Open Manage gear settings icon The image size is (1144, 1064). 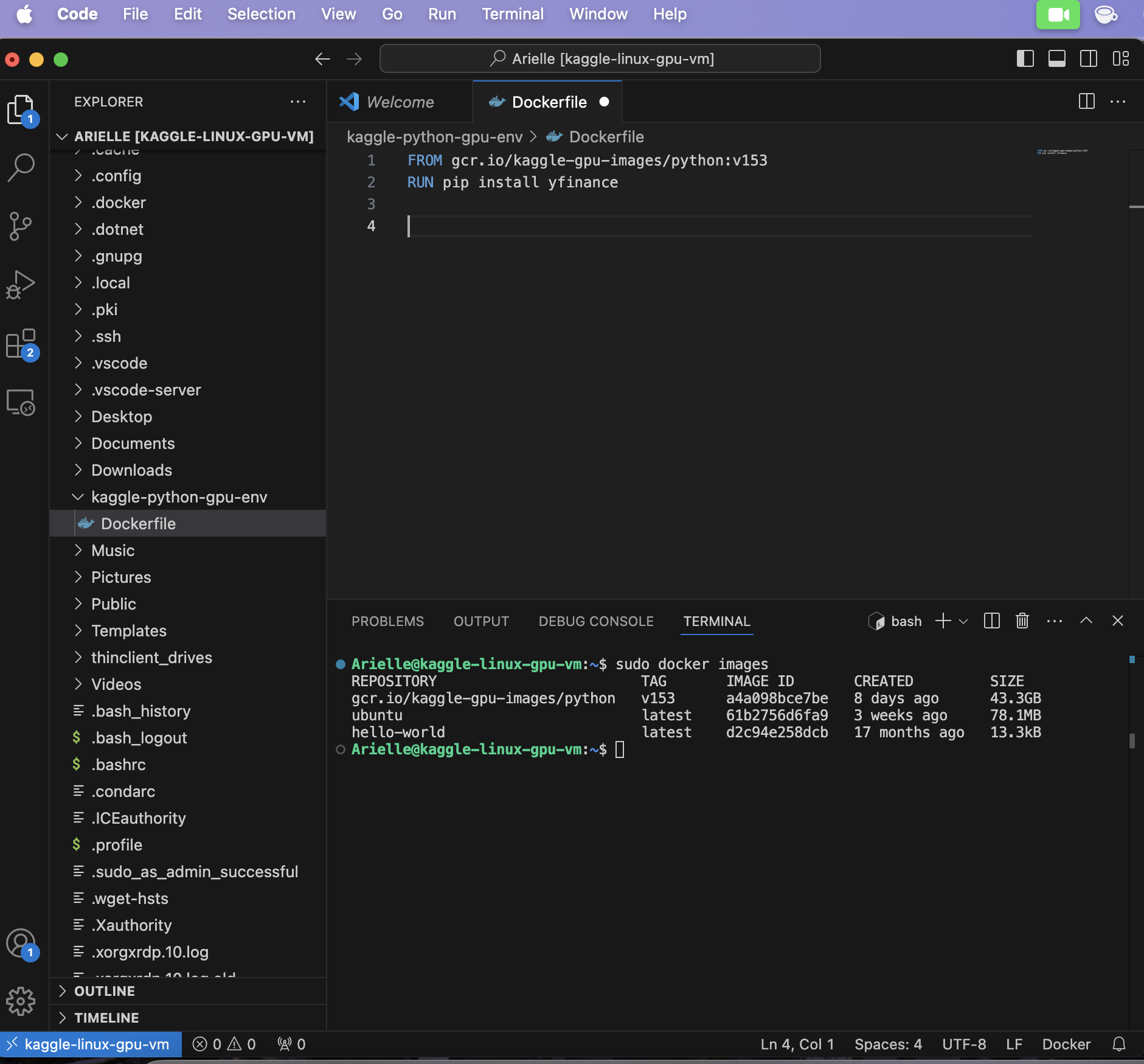[22, 1001]
